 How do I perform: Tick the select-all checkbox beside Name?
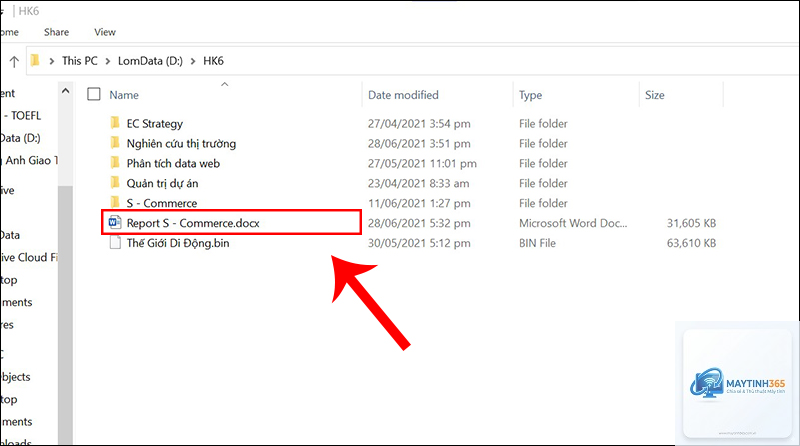[94, 94]
